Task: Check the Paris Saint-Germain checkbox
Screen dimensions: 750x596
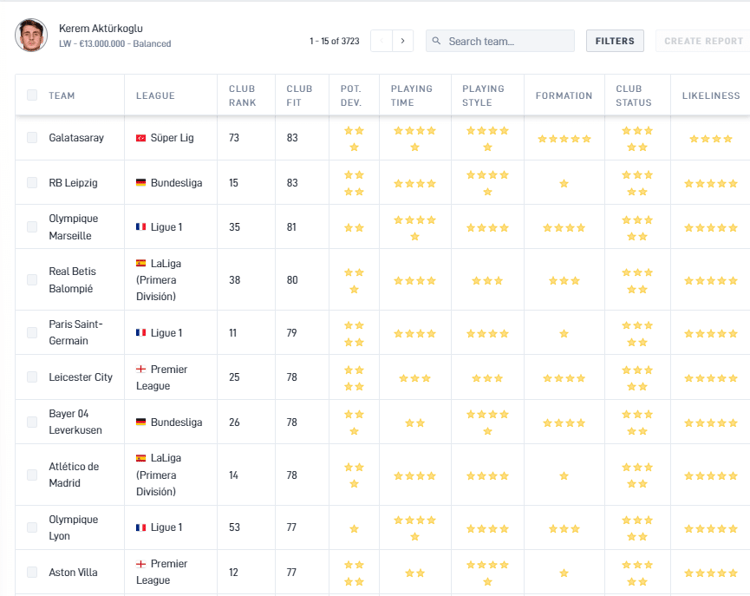Action: (32, 332)
